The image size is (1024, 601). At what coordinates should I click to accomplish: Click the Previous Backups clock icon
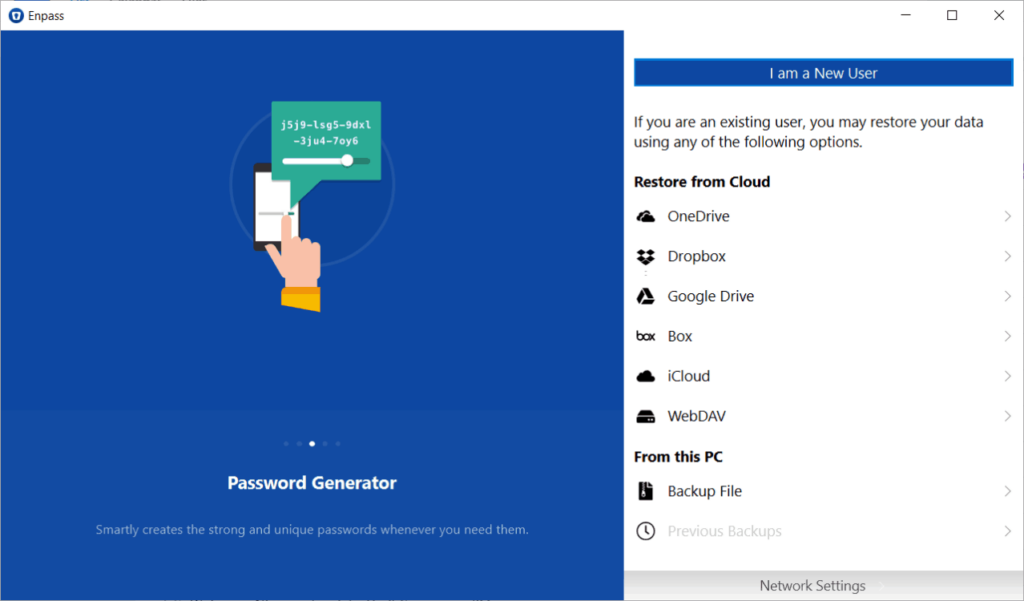pos(645,531)
